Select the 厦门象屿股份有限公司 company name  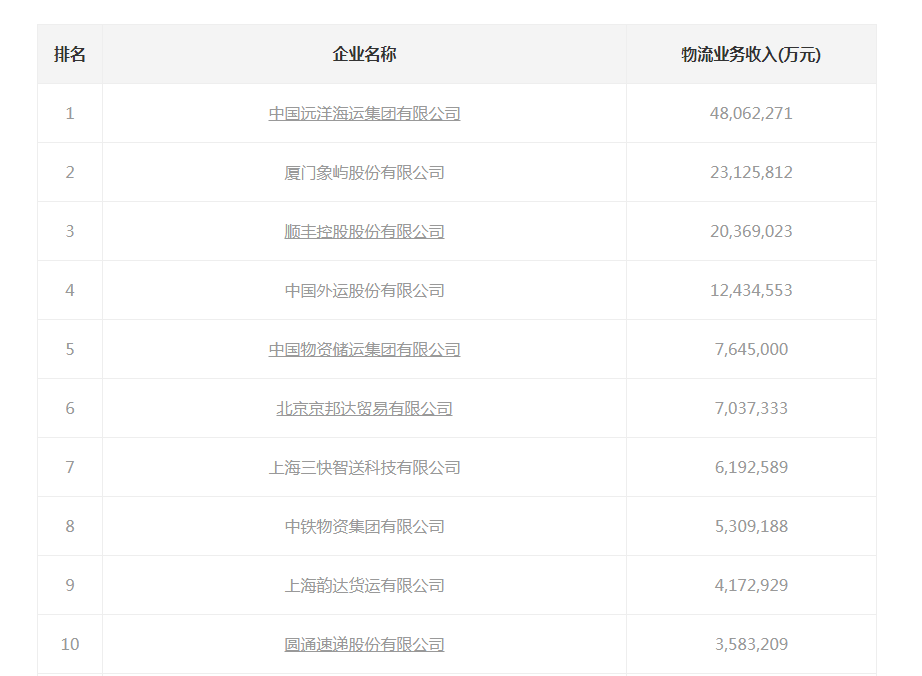(364, 173)
